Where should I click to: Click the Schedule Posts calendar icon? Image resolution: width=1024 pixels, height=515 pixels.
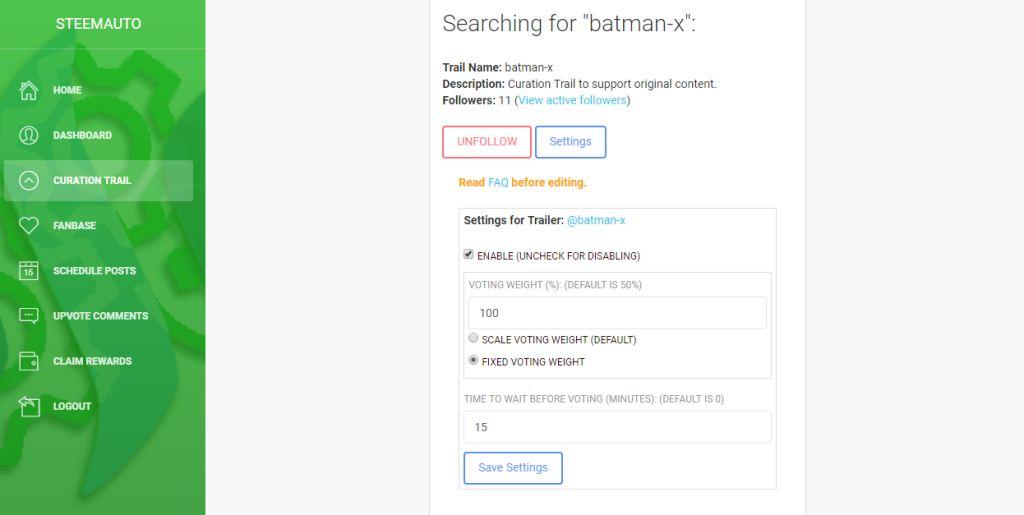29,271
